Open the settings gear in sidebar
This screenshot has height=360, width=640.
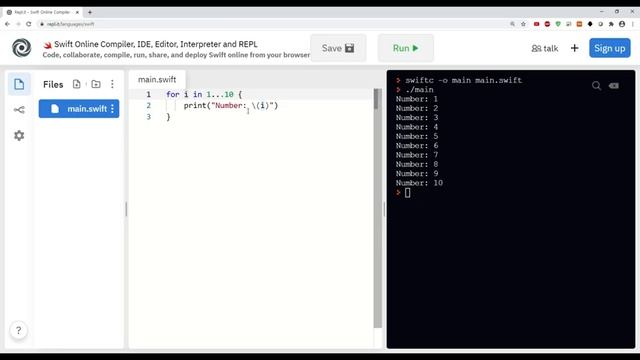tap(19, 135)
